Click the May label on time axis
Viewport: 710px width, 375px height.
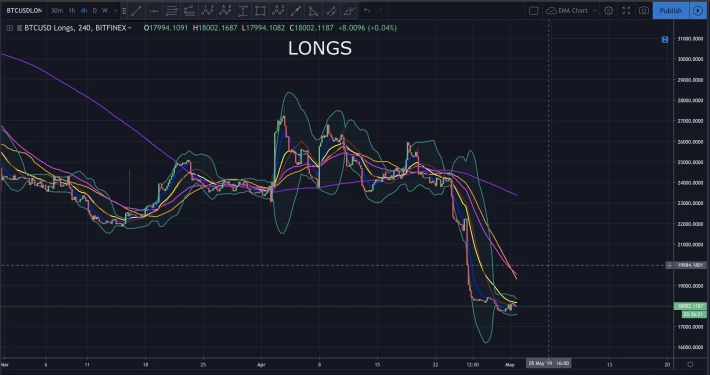(510, 364)
